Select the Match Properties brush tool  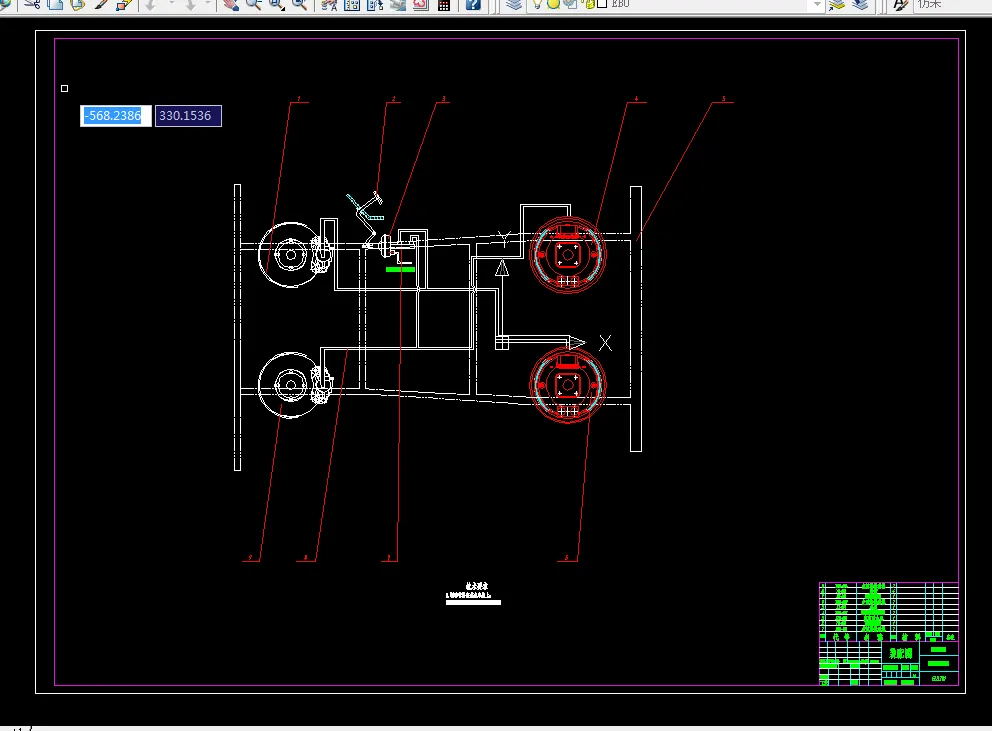tap(101, 4)
